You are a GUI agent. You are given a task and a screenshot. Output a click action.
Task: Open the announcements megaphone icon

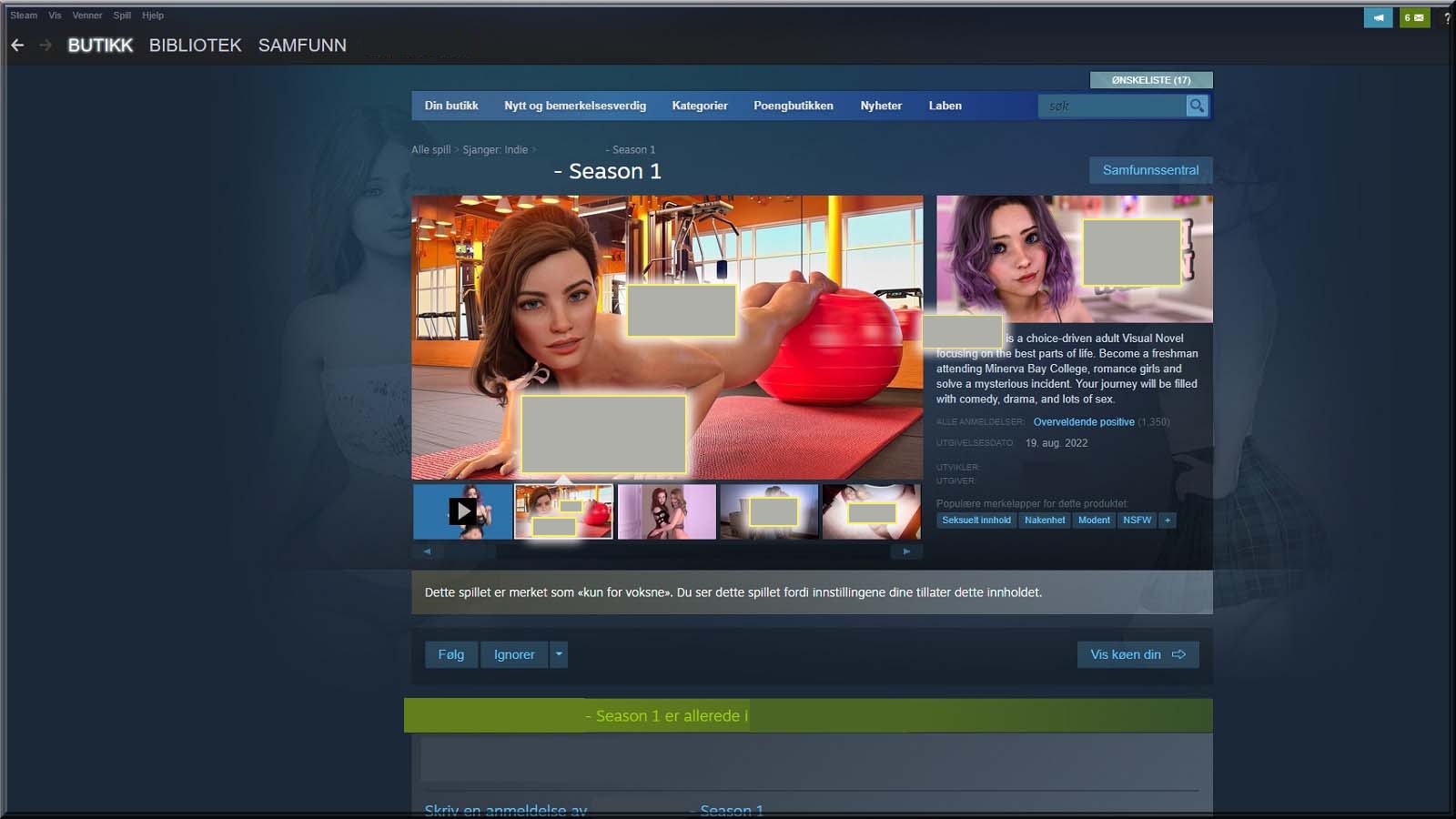tap(1378, 17)
